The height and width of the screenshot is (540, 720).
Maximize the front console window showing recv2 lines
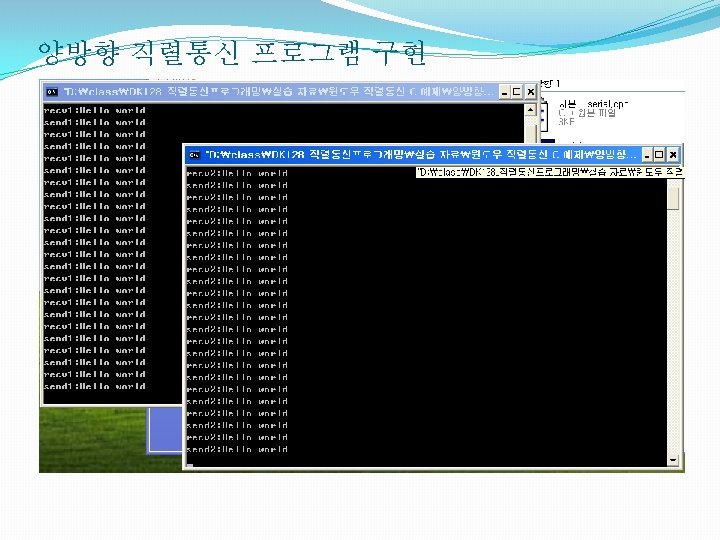[659, 155]
